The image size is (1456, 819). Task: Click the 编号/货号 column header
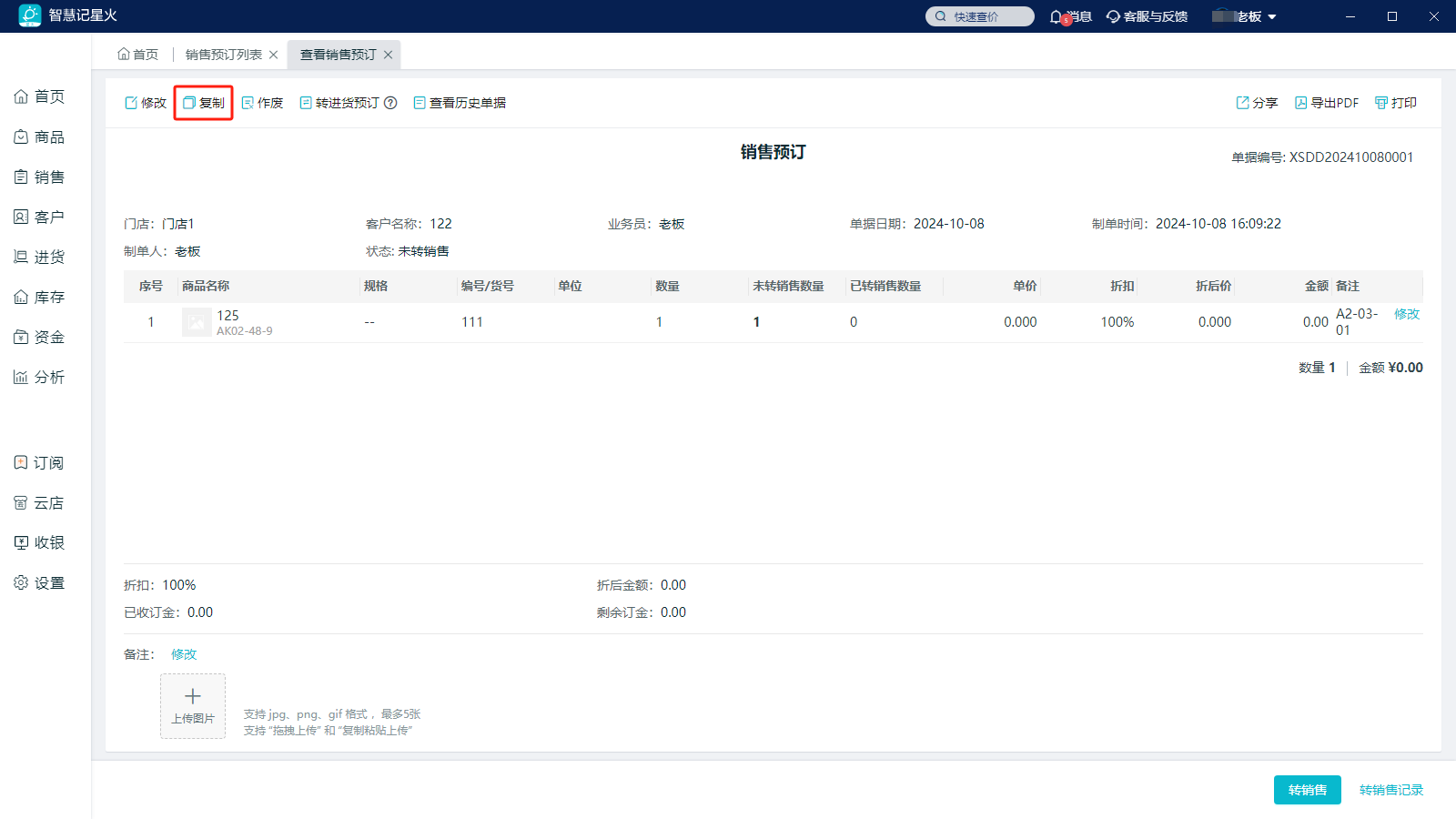[x=488, y=286]
